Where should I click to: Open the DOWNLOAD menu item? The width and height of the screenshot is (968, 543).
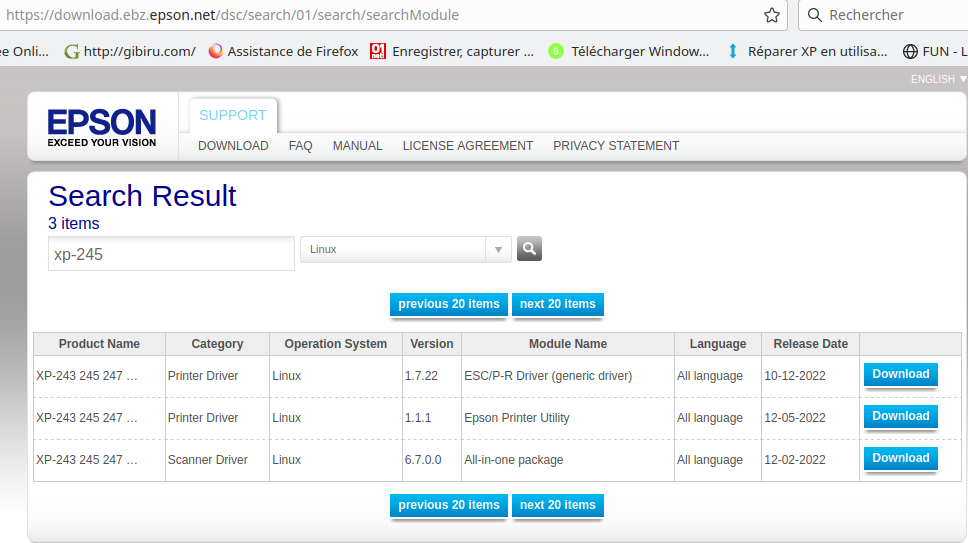233,146
